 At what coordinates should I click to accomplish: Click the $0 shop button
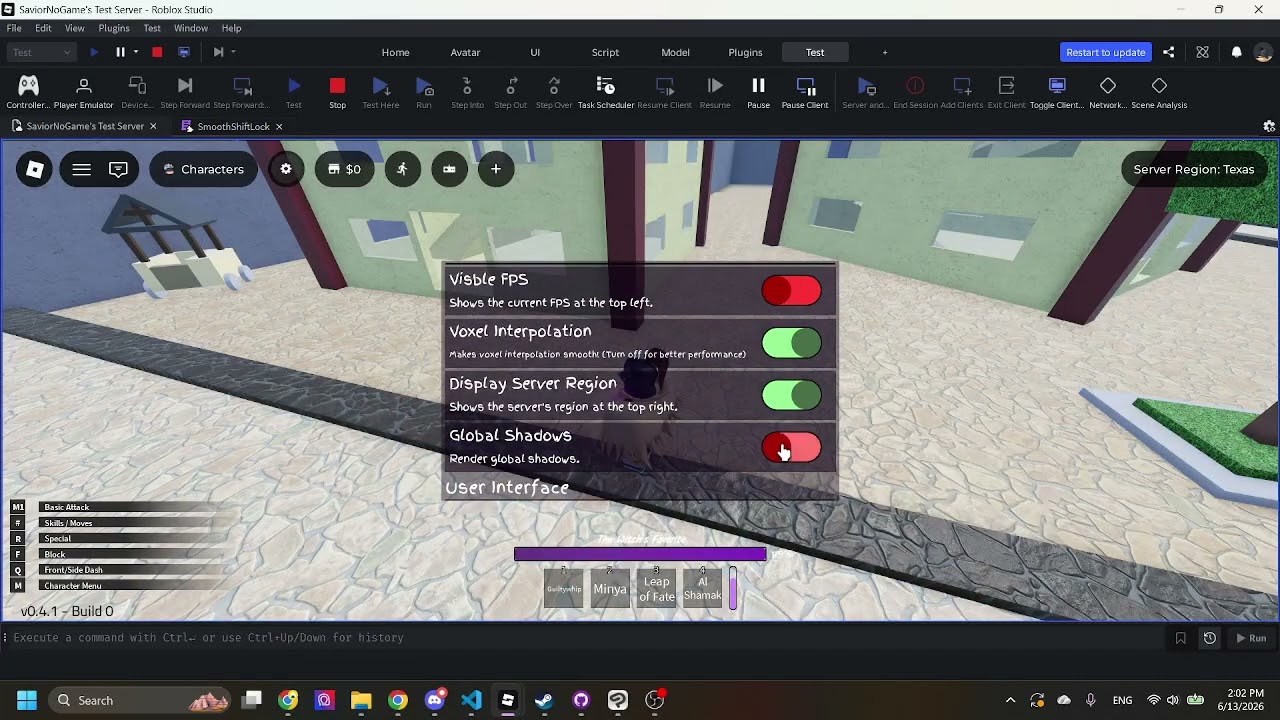[344, 169]
